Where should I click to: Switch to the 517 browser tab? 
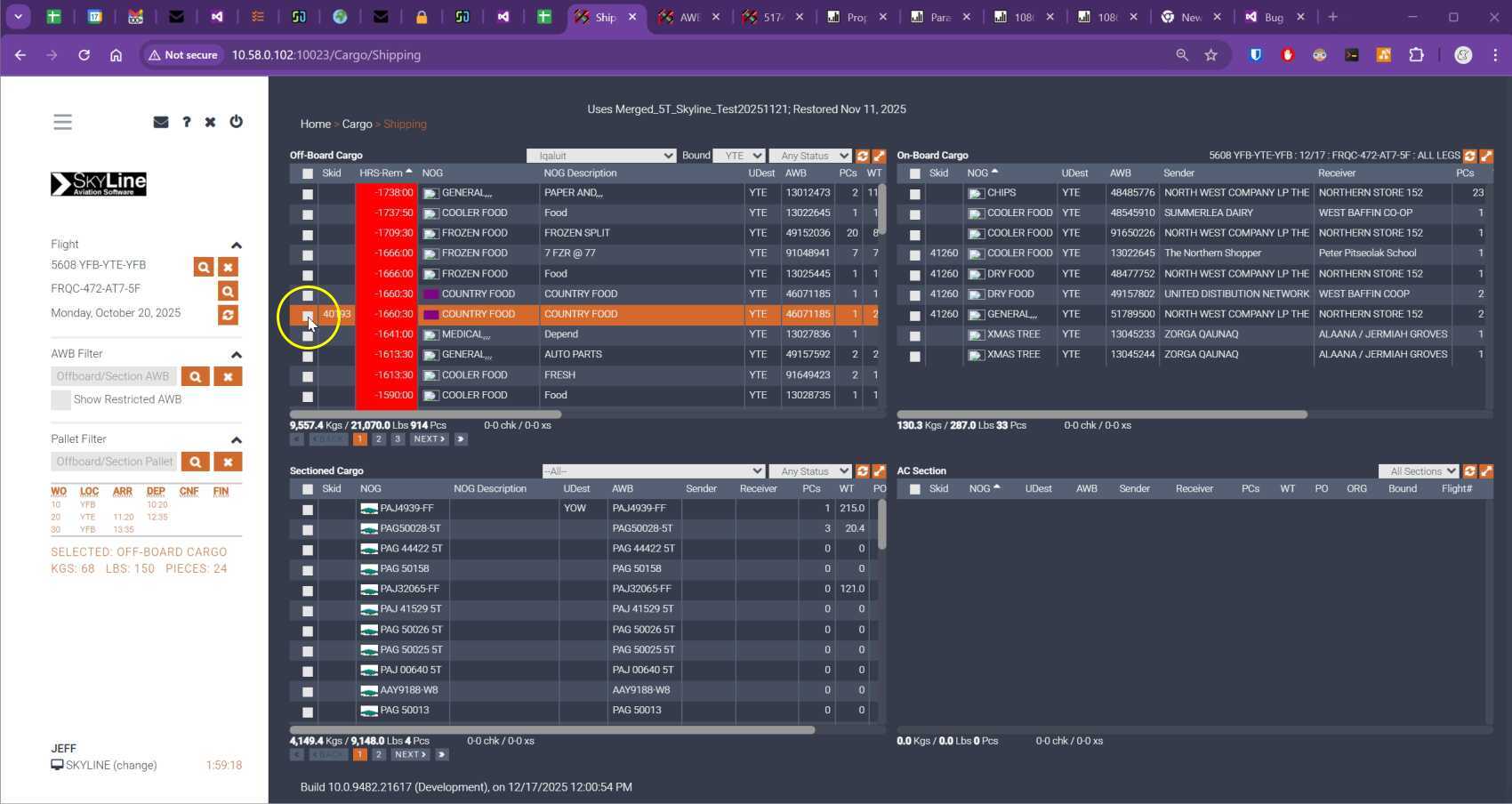(x=773, y=17)
